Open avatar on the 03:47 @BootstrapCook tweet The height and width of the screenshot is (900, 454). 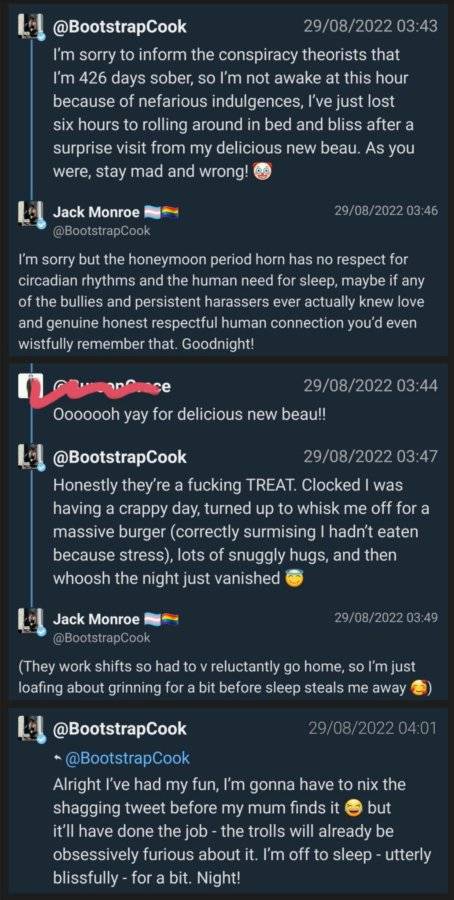click(30, 457)
